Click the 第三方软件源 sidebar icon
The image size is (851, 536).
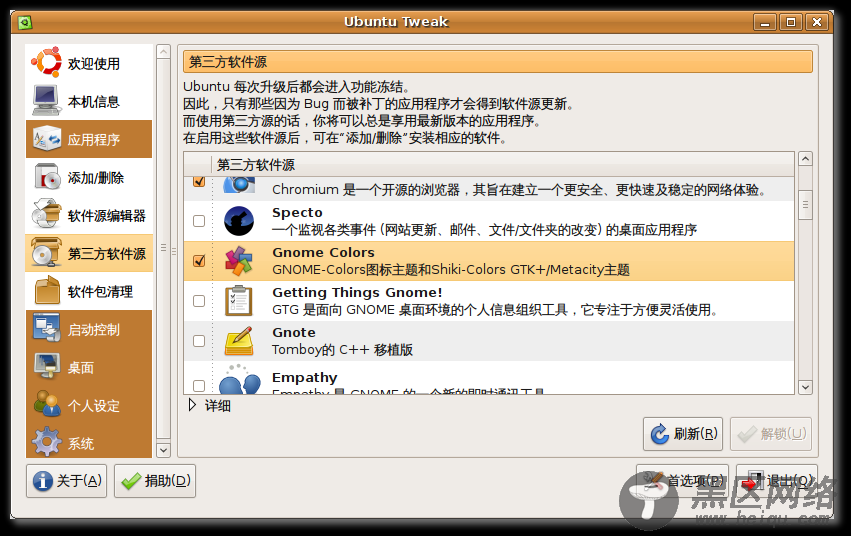46,252
